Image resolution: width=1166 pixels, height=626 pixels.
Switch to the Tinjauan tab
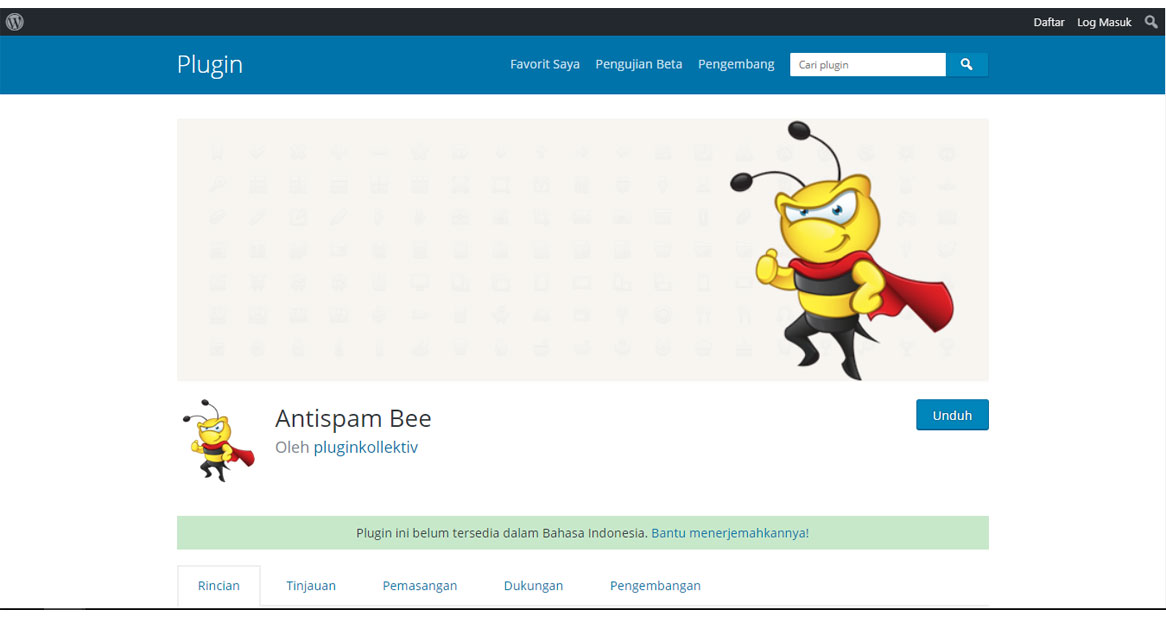310,585
